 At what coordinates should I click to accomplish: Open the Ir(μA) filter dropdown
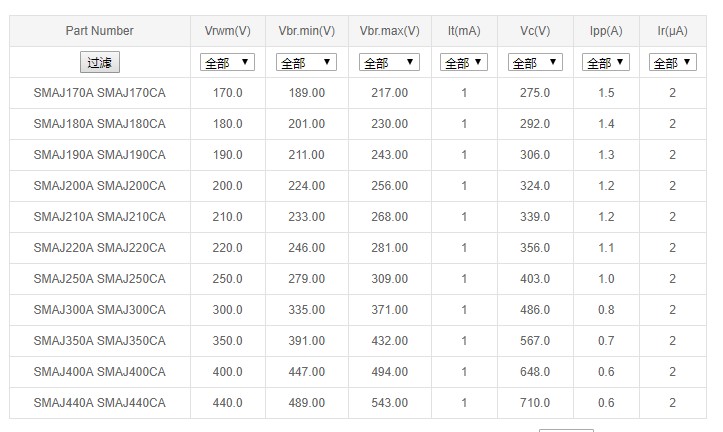(672, 62)
